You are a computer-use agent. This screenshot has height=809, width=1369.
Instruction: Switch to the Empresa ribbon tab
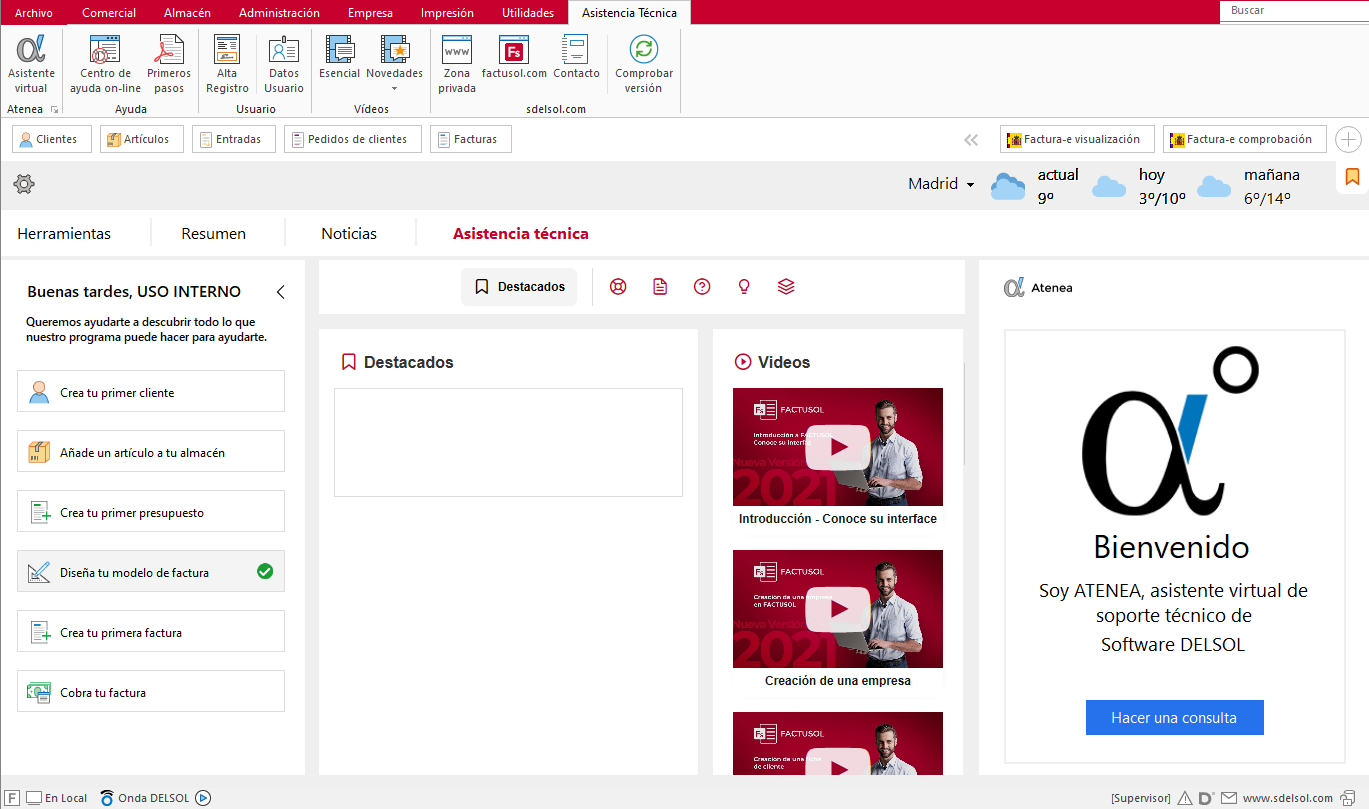coord(370,13)
